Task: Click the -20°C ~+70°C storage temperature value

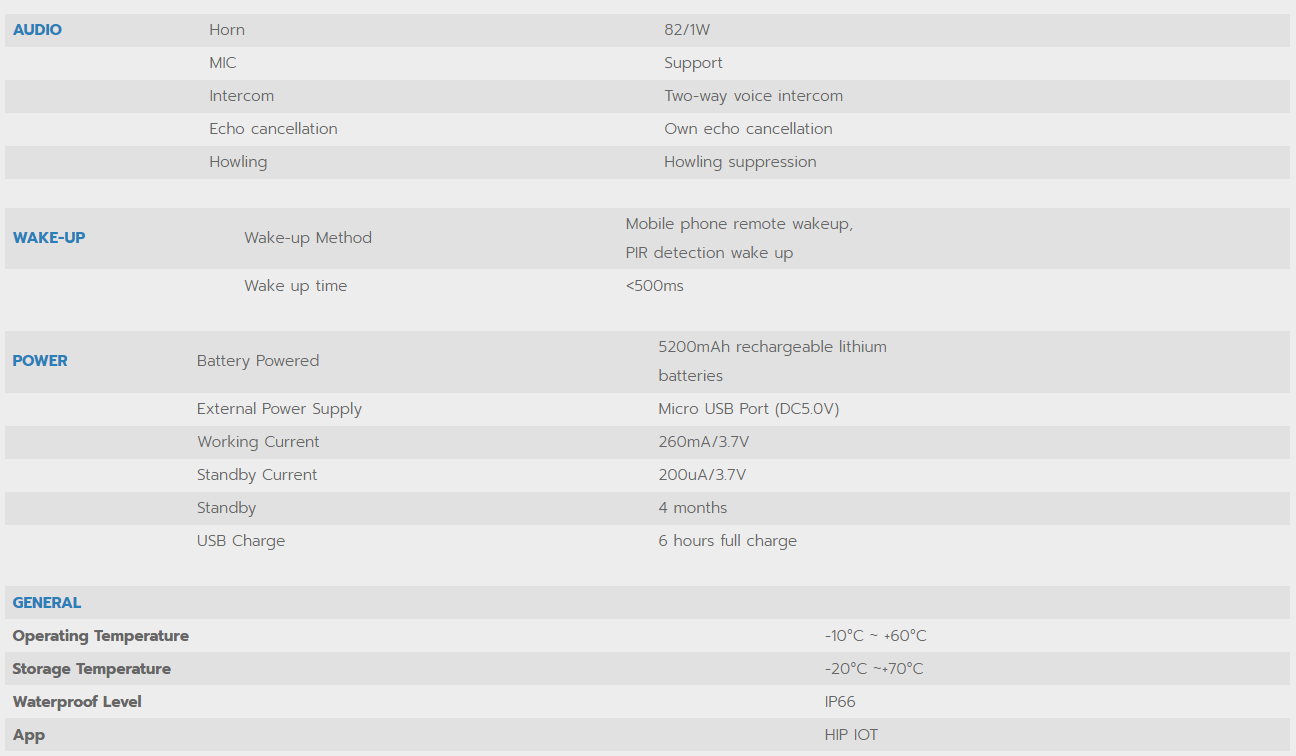Action: pyautogui.click(x=874, y=669)
